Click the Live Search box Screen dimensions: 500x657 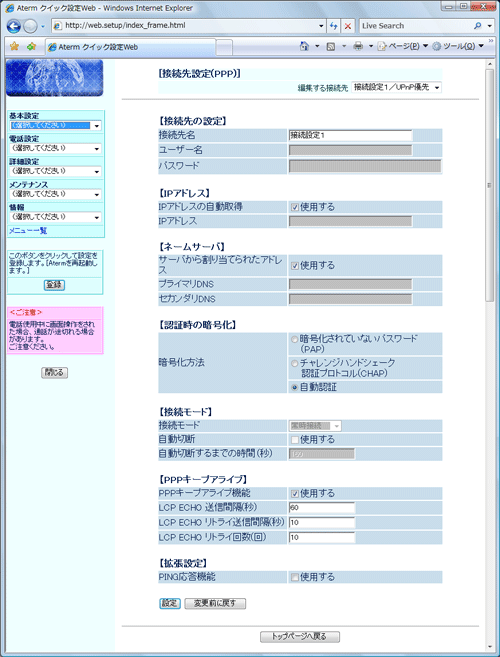(x=416, y=26)
